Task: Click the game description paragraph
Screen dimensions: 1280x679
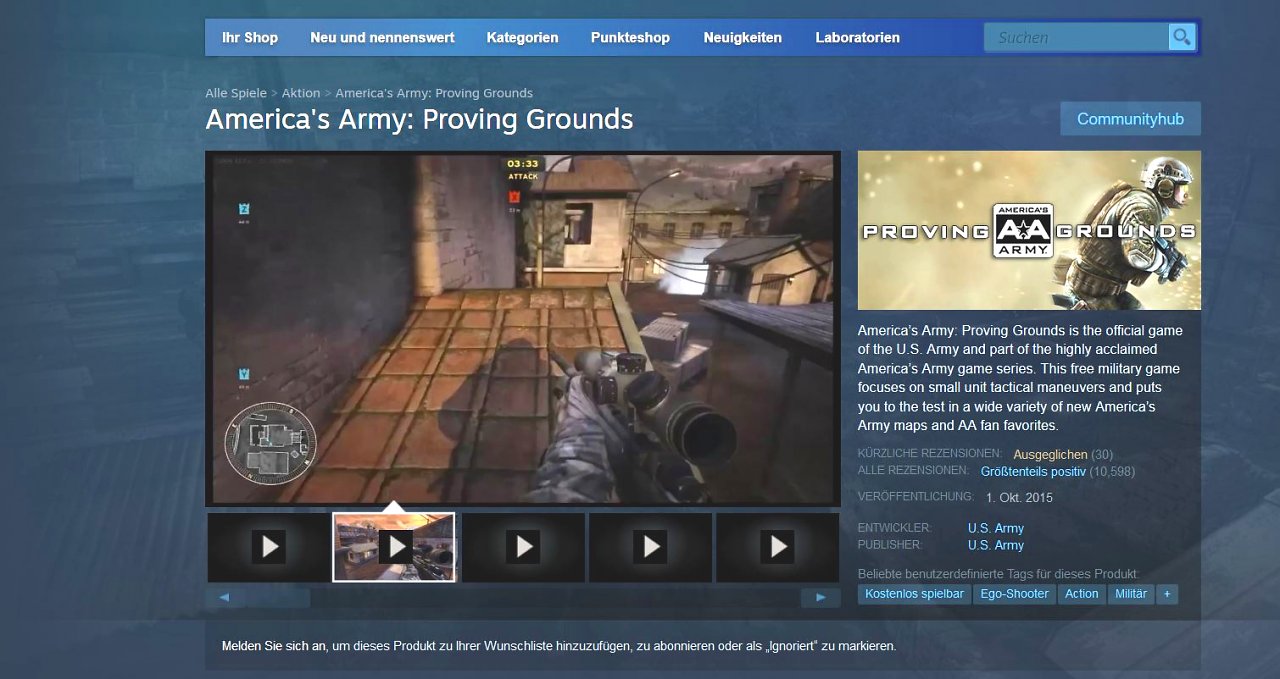Action: click(x=1021, y=378)
